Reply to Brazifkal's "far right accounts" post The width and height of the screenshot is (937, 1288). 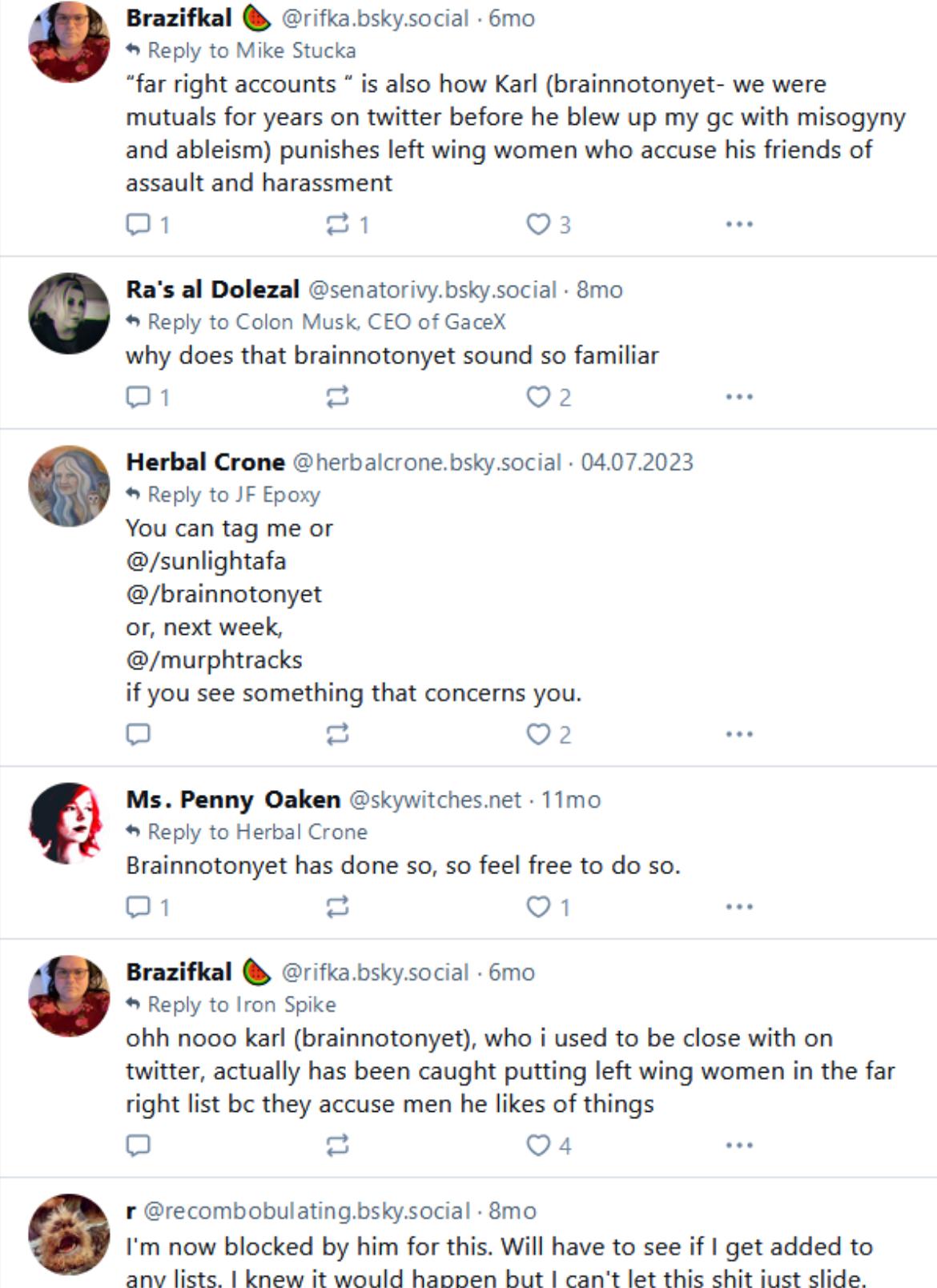138,224
